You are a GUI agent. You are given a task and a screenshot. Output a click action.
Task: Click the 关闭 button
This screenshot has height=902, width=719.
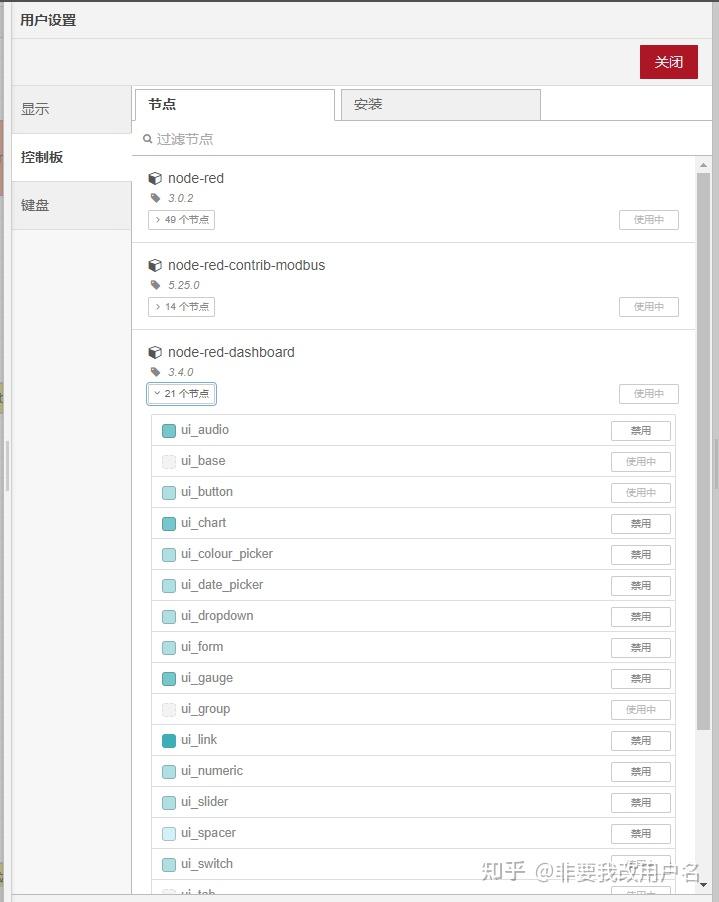click(668, 61)
